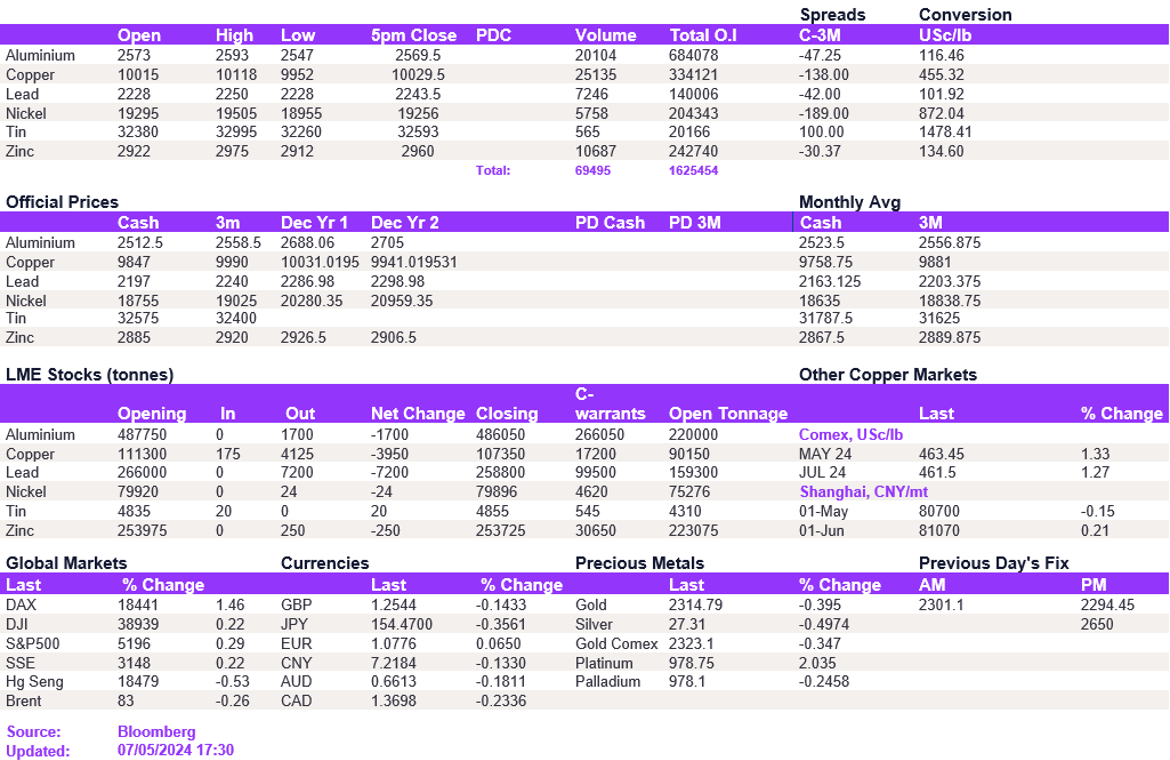The width and height of the screenshot is (1170, 760).
Task: Click Lead 5pm Close 2243.5
Action: click(417, 95)
